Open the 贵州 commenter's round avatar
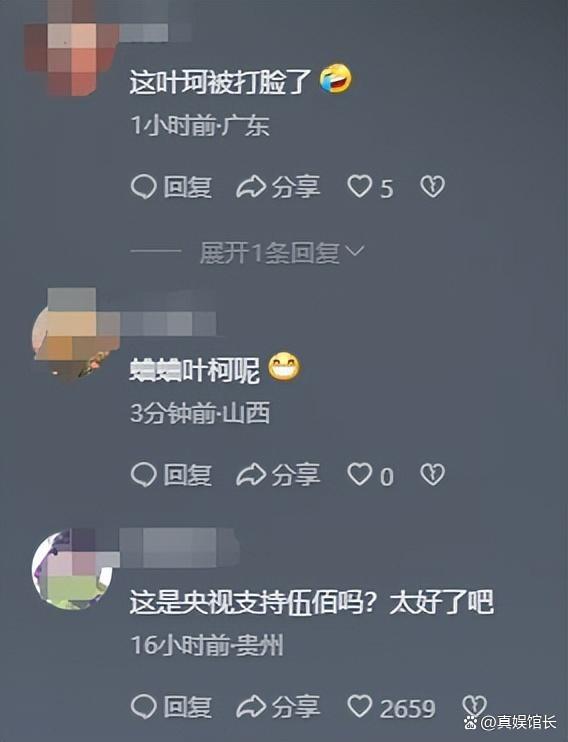 click(72, 569)
